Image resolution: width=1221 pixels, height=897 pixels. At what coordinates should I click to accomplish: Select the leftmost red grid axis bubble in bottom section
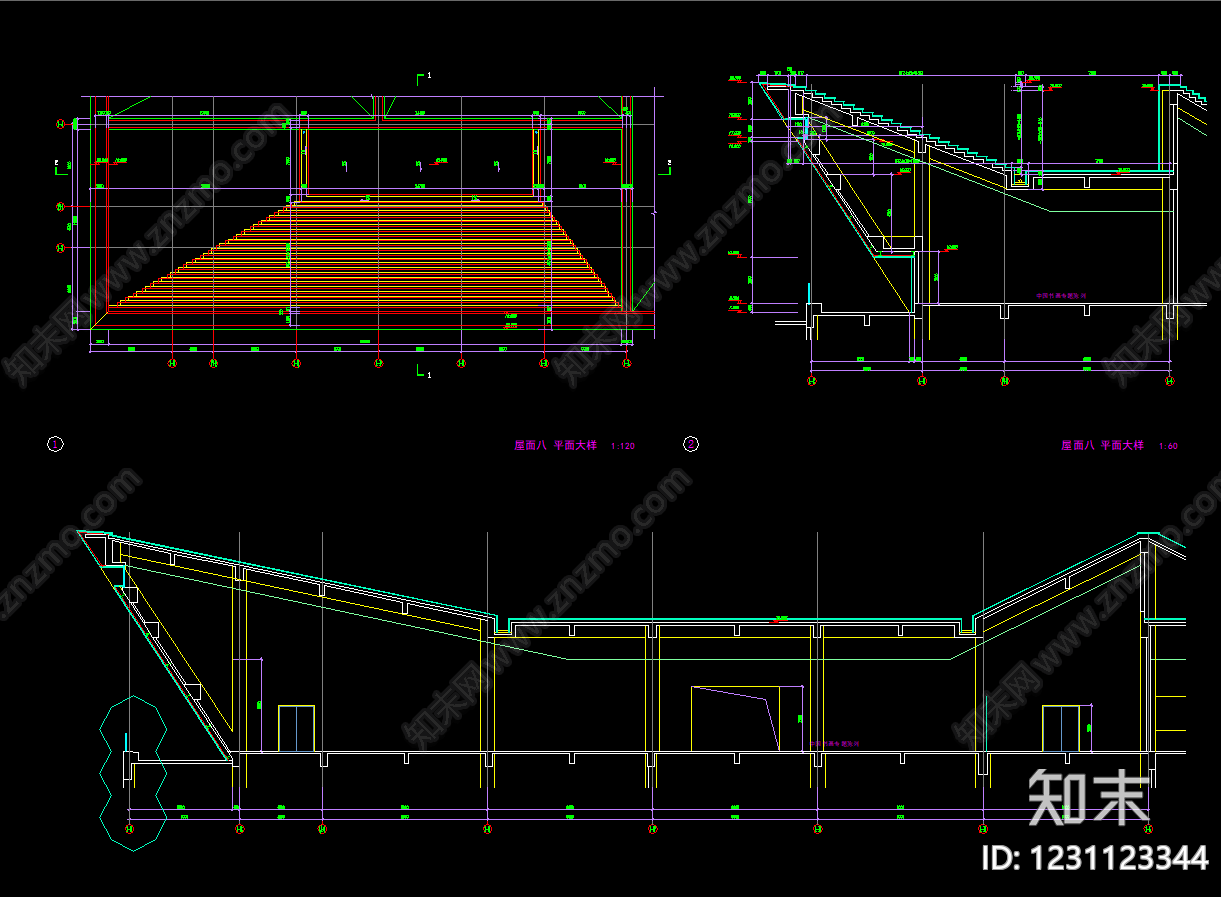[x=129, y=828]
